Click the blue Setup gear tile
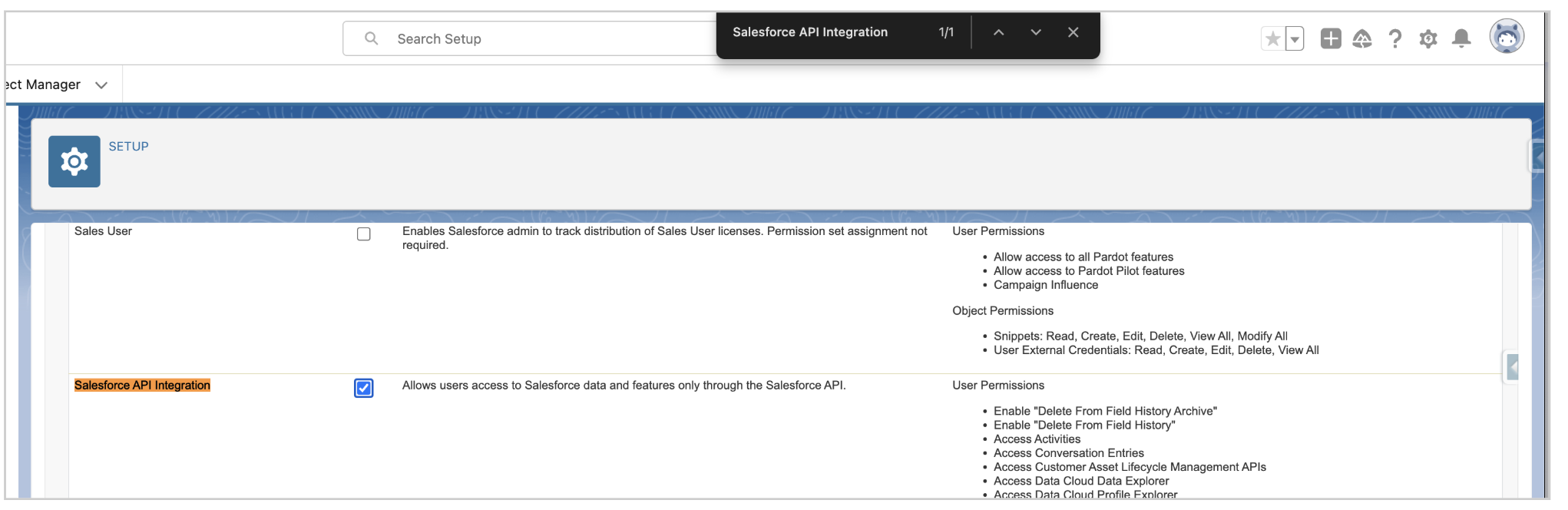 coord(74,161)
